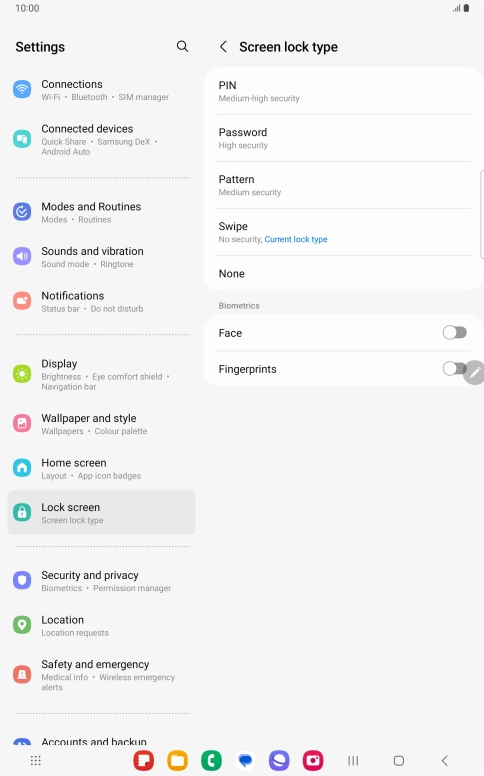Open the settings search magnifier icon

182,47
